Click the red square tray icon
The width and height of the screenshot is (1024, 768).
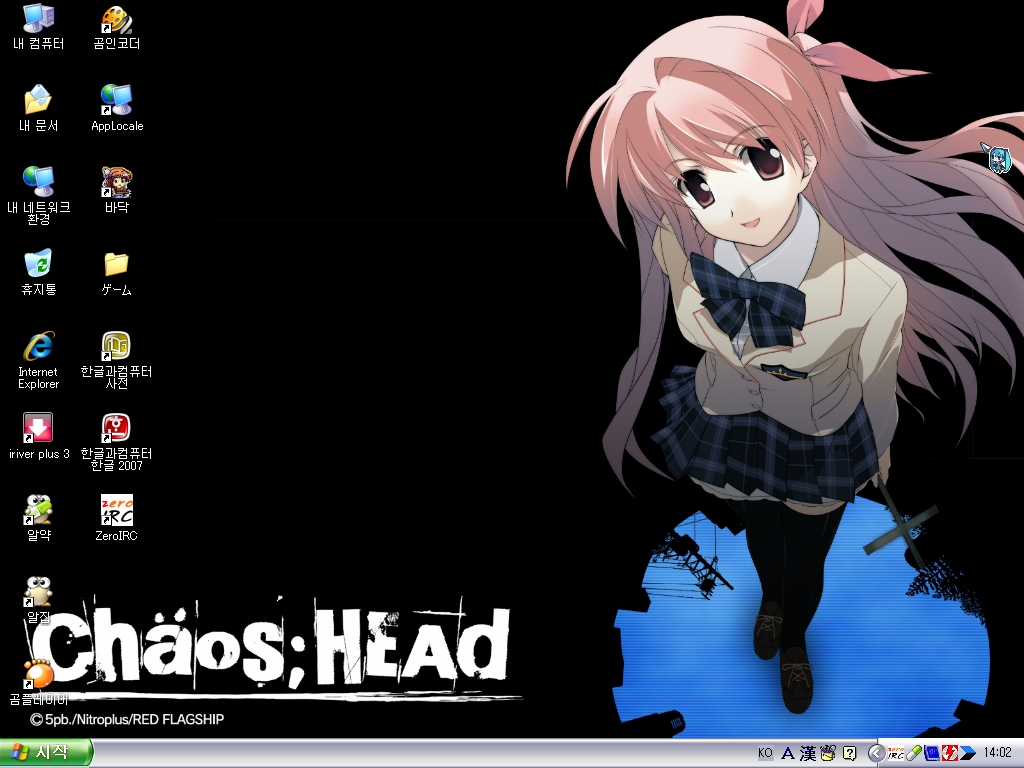[949, 754]
